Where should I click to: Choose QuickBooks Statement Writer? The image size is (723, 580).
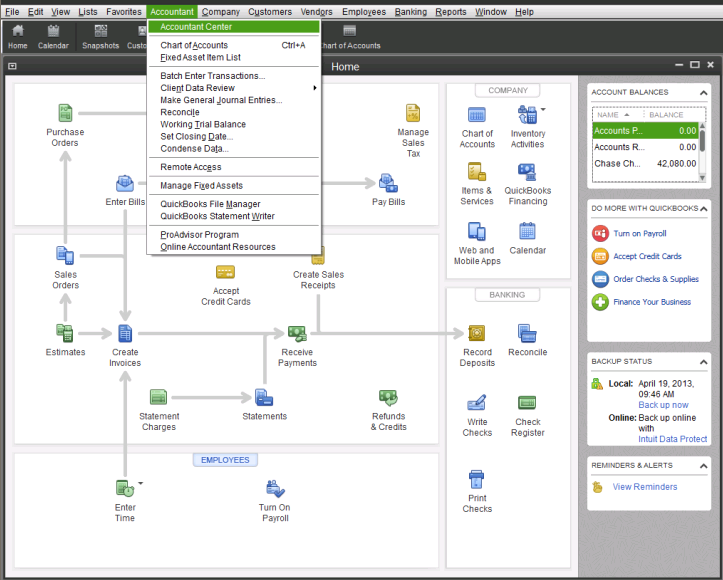click(x=234, y=216)
